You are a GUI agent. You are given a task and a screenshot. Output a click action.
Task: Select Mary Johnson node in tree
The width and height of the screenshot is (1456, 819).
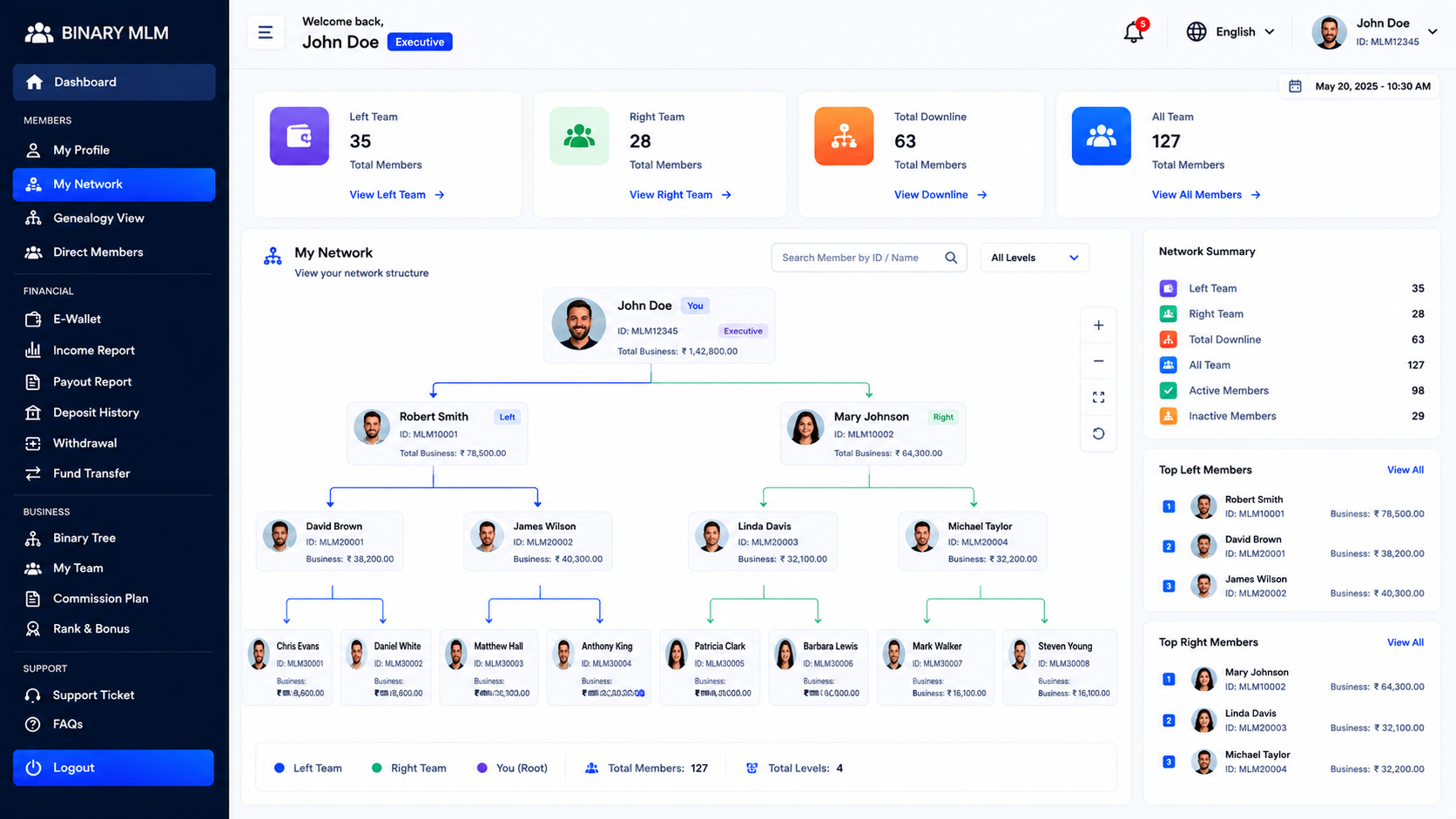click(x=873, y=433)
